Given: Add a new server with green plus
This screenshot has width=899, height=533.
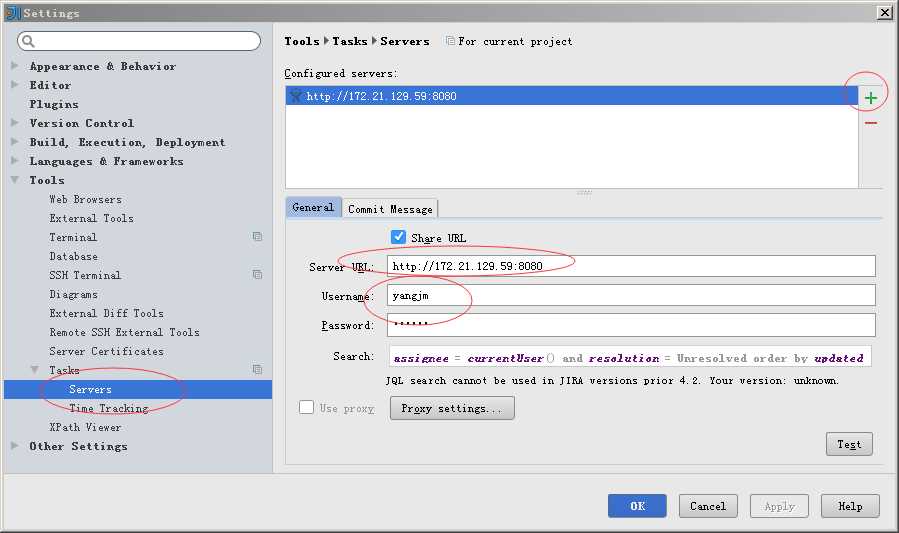Looking at the screenshot, I should 871,98.
